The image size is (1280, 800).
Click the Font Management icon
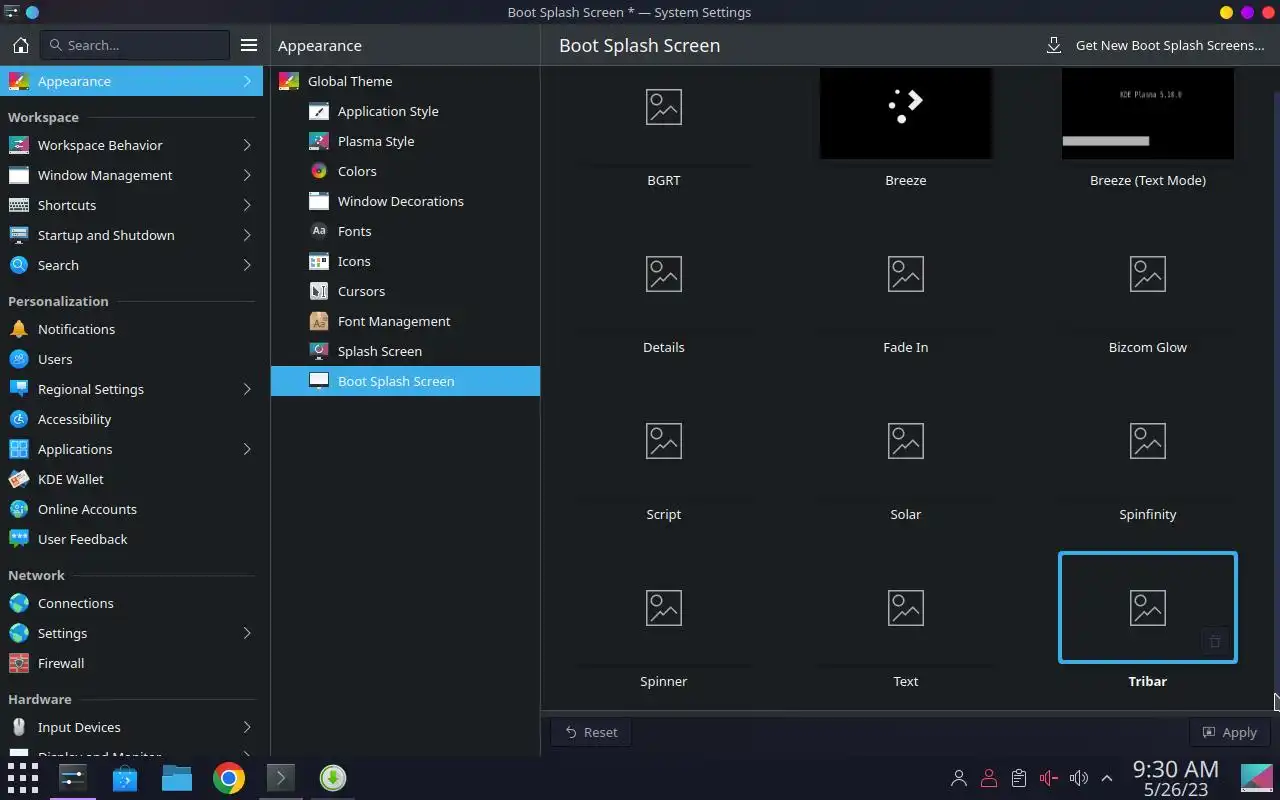pos(319,321)
